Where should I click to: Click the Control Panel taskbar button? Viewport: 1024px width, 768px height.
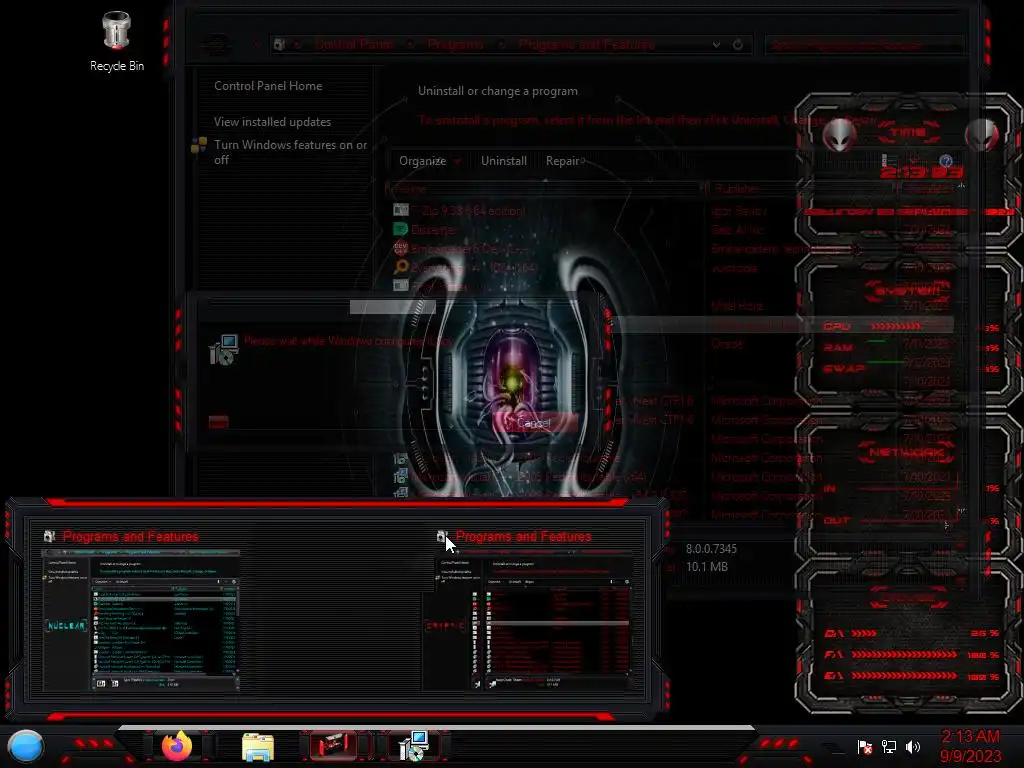click(333, 746)
